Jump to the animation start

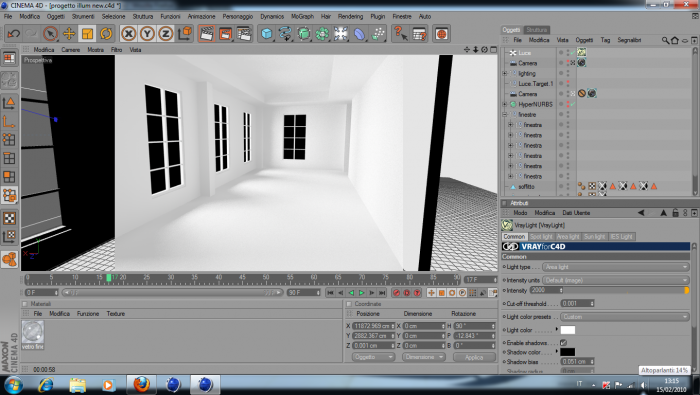tap(330, 293)
